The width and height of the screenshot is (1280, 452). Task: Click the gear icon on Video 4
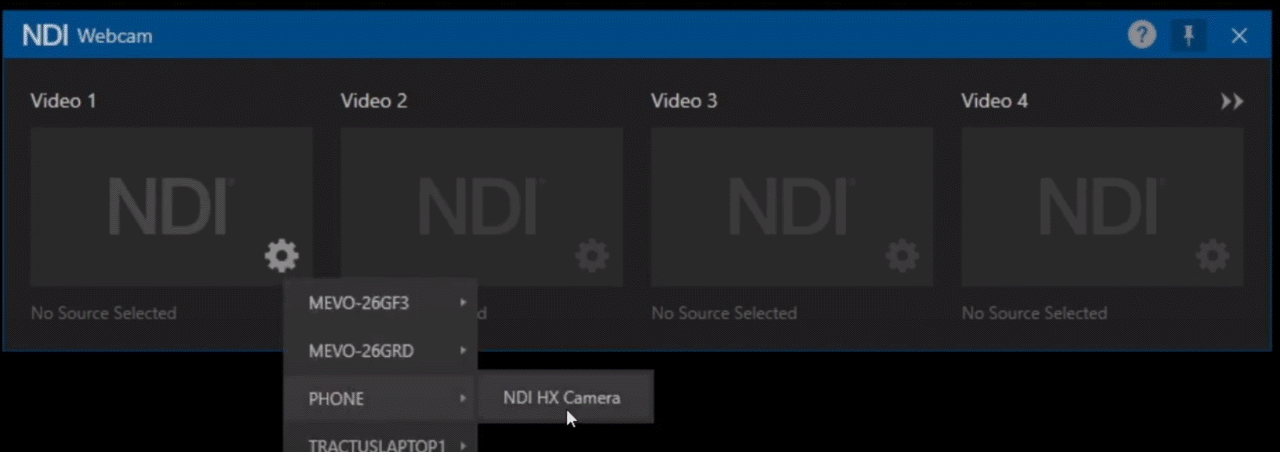(1213, 257)
